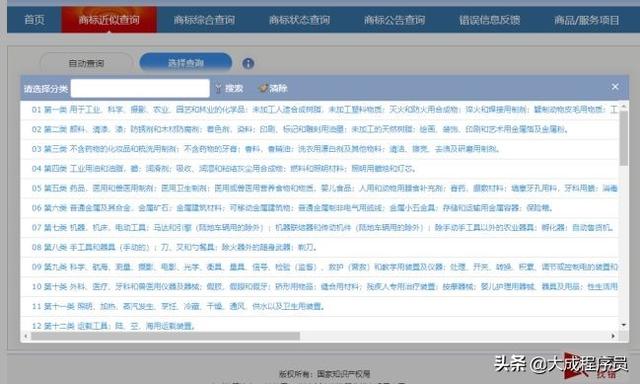
Task: Click the horizontal scrollbar thumb
Action: click(165, 336)
